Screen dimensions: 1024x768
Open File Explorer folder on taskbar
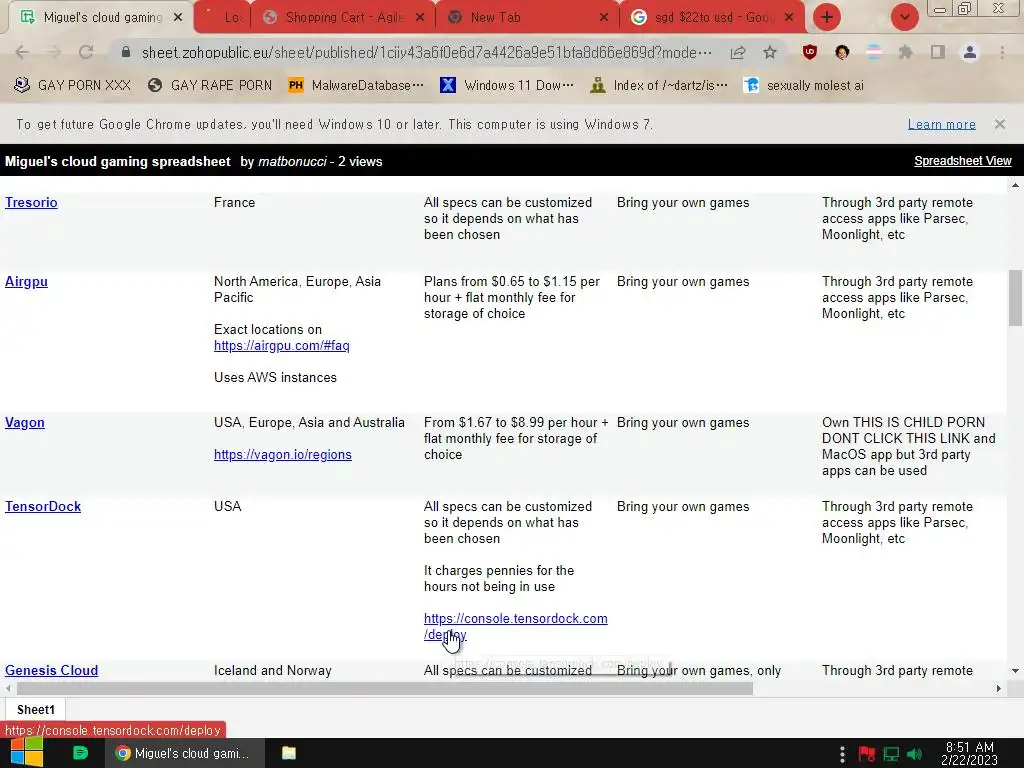[x=289, y=753]
